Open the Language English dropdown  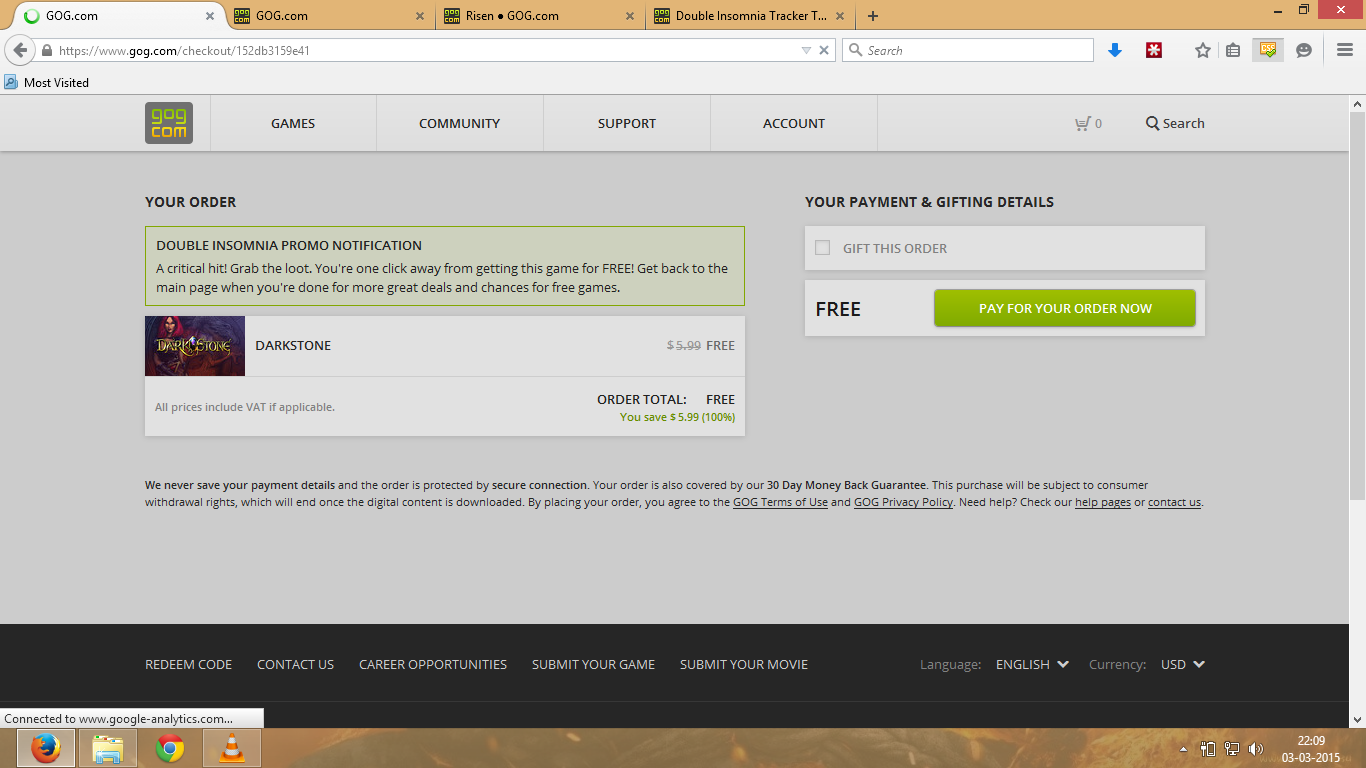(1032, 664)
